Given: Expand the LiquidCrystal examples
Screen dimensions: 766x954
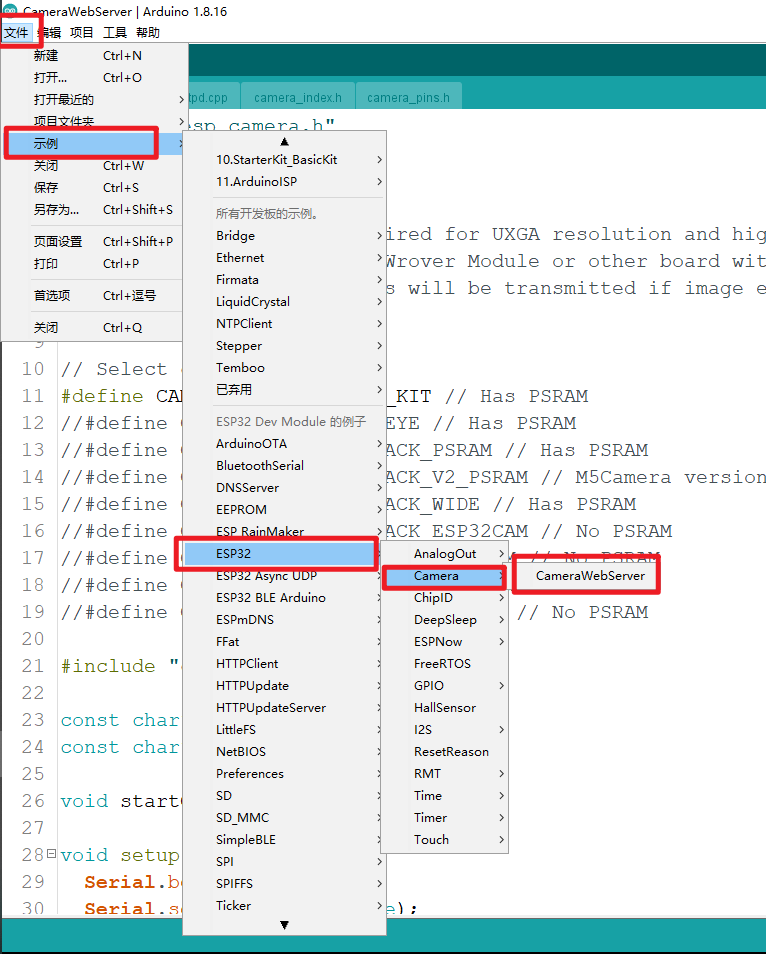Looking at the screenshot, I should [x=284, y=302].
